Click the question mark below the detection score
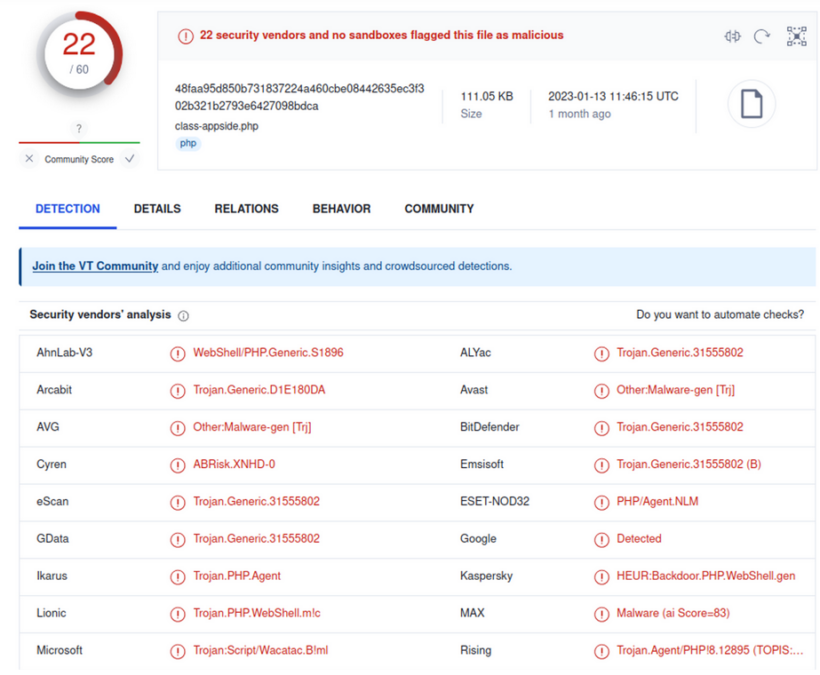This screenshot has height=675, width=820. point(78,128)
